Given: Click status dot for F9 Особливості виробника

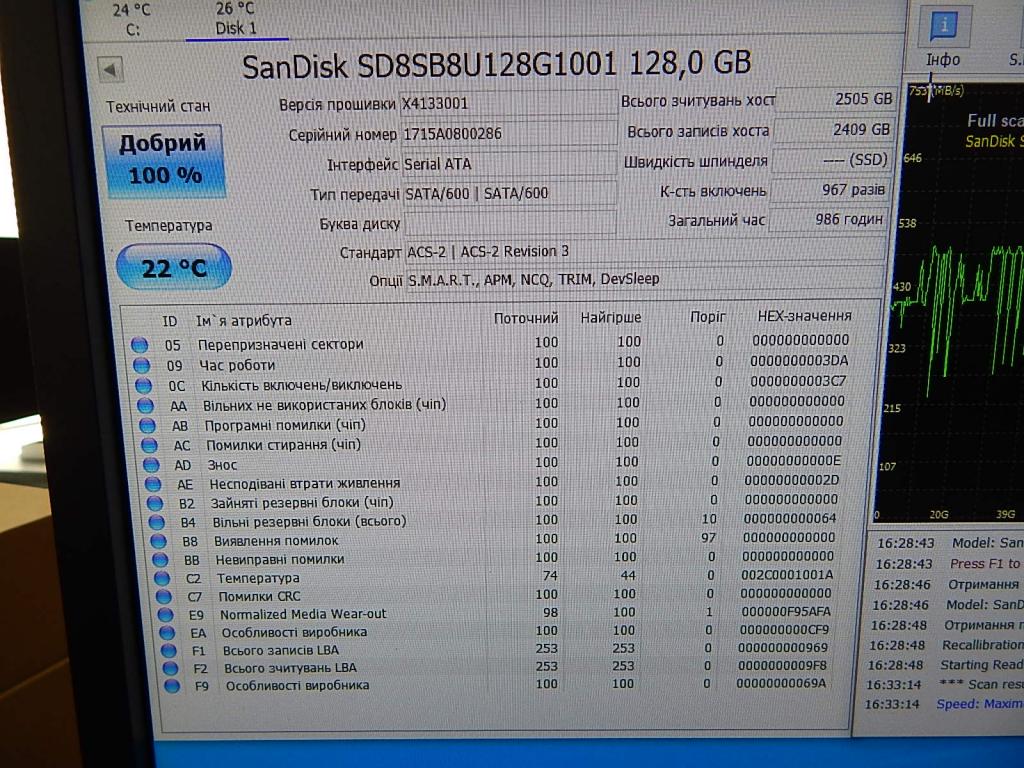Looking at the screenshot, I should point(172,686).
